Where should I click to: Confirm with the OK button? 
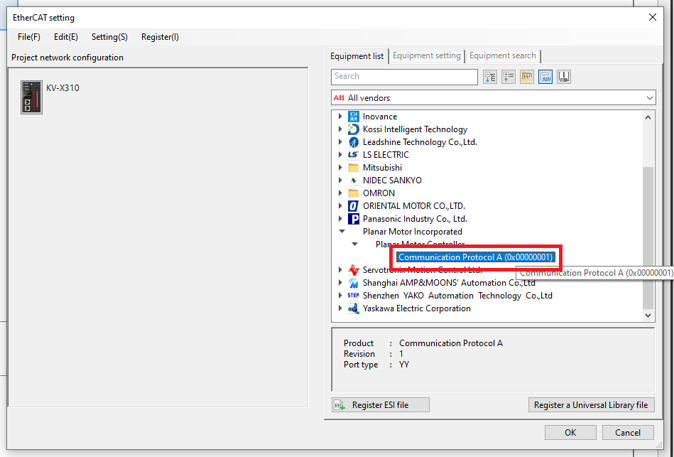[570, 432]
